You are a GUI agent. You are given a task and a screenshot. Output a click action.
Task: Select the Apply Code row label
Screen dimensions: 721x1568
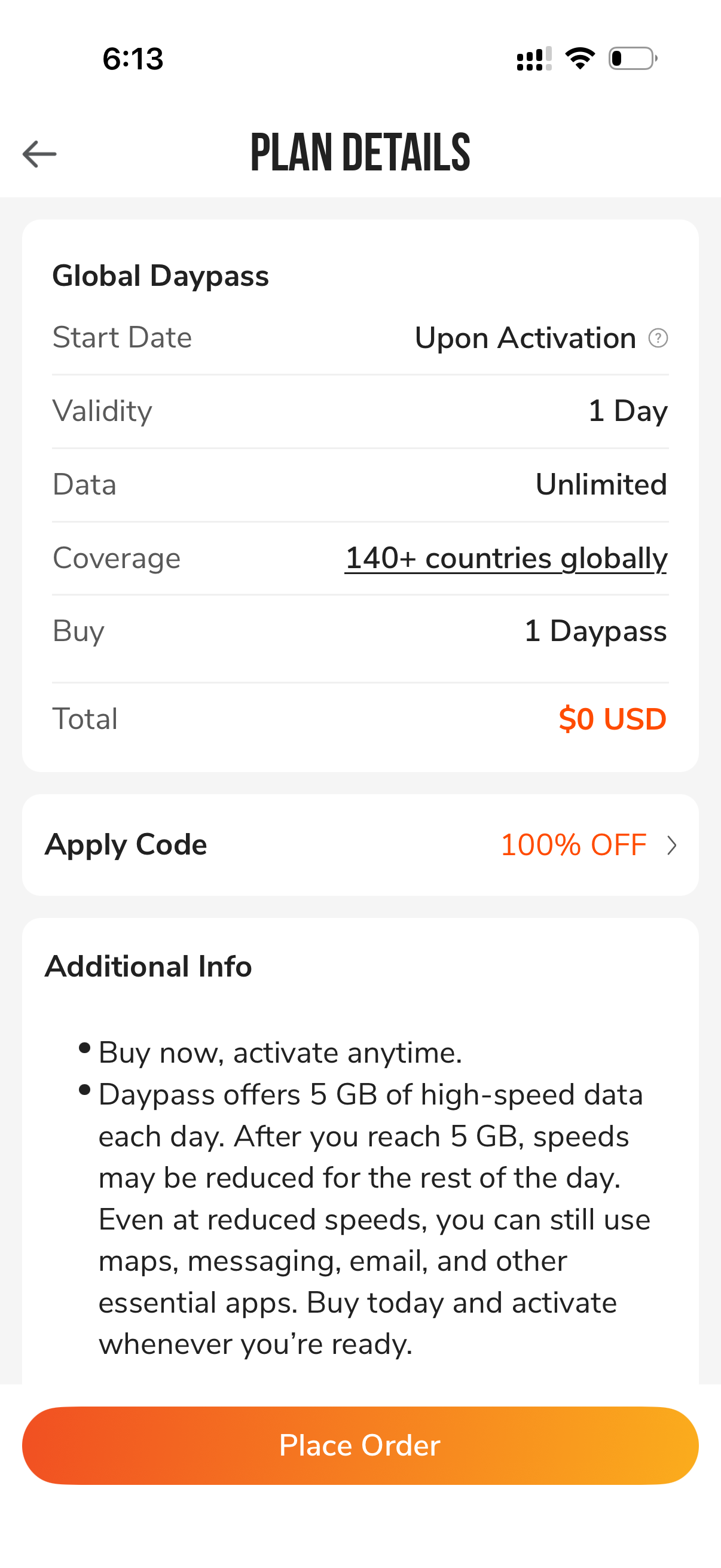point(126,845)
